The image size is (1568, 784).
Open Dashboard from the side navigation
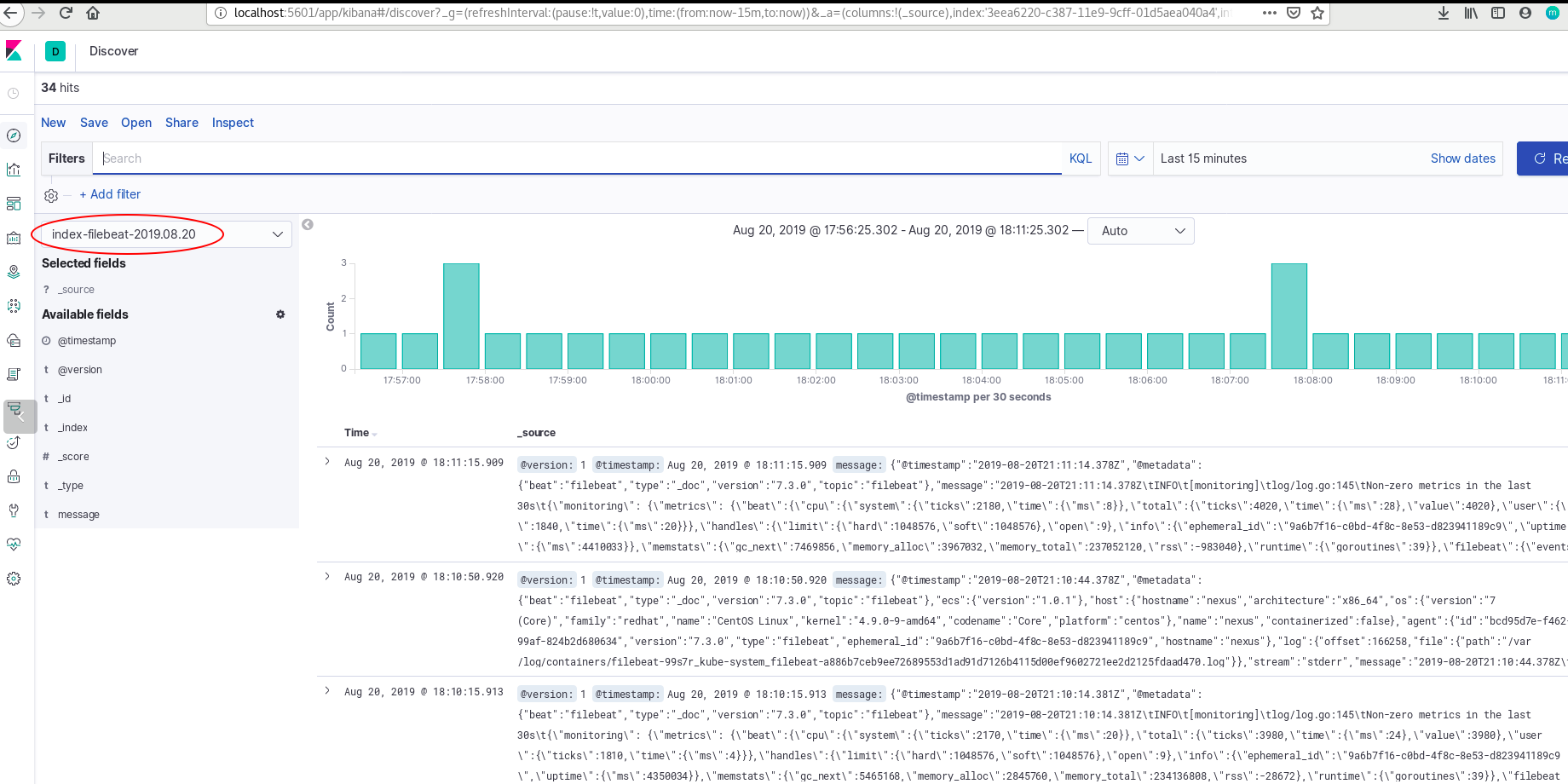point(14,204)
